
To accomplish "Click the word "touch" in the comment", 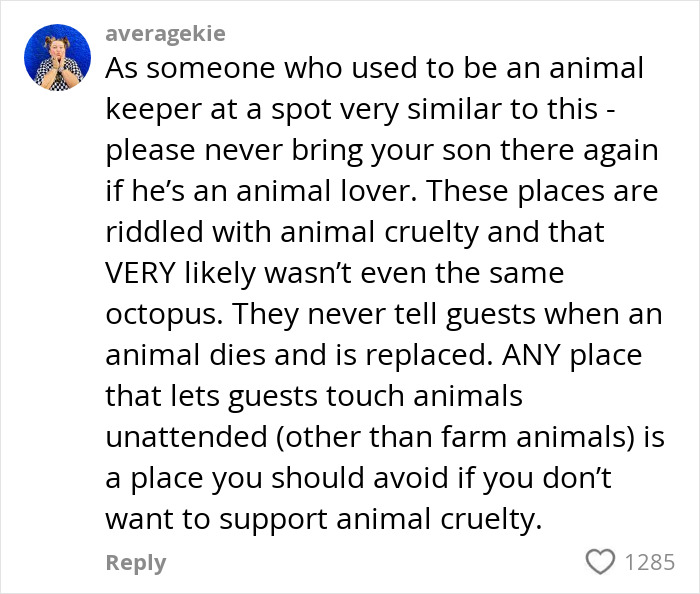I will coord(365,396).
